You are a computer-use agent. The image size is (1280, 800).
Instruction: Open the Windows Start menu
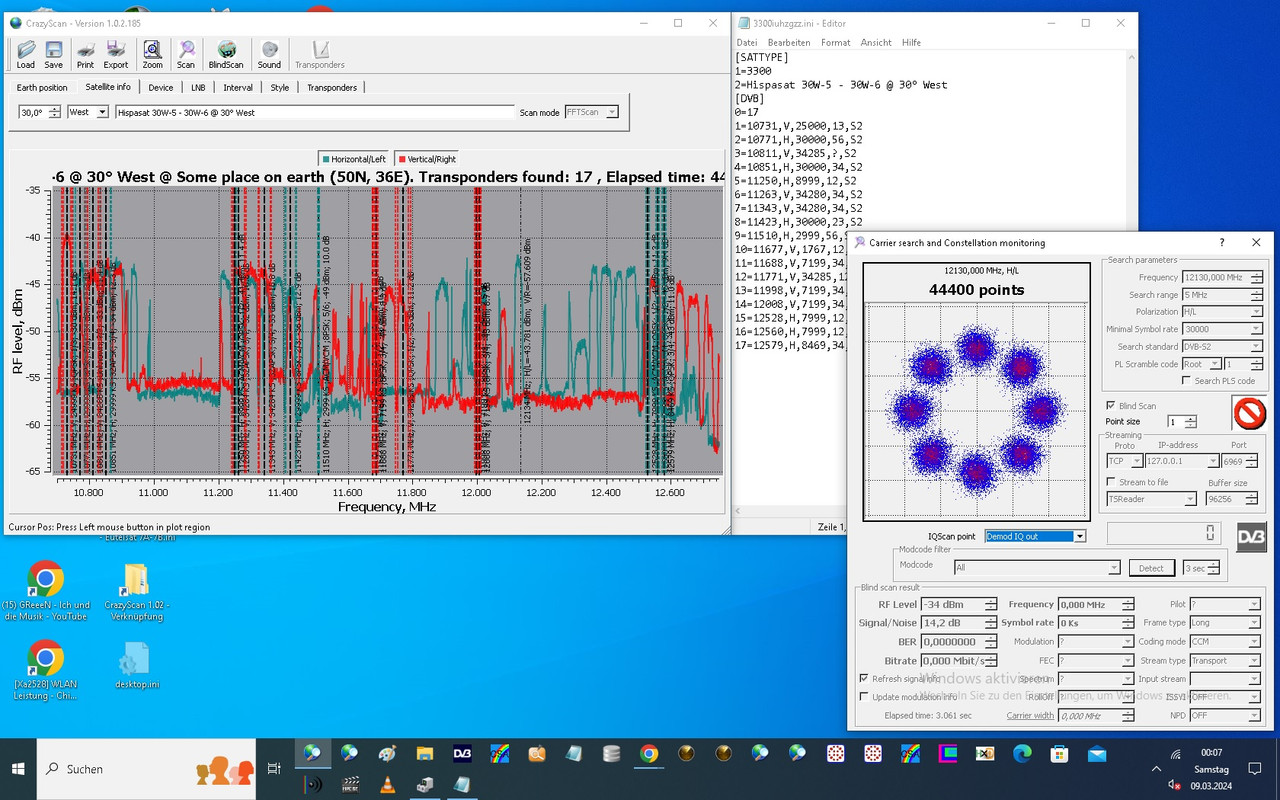click(18, 769)
